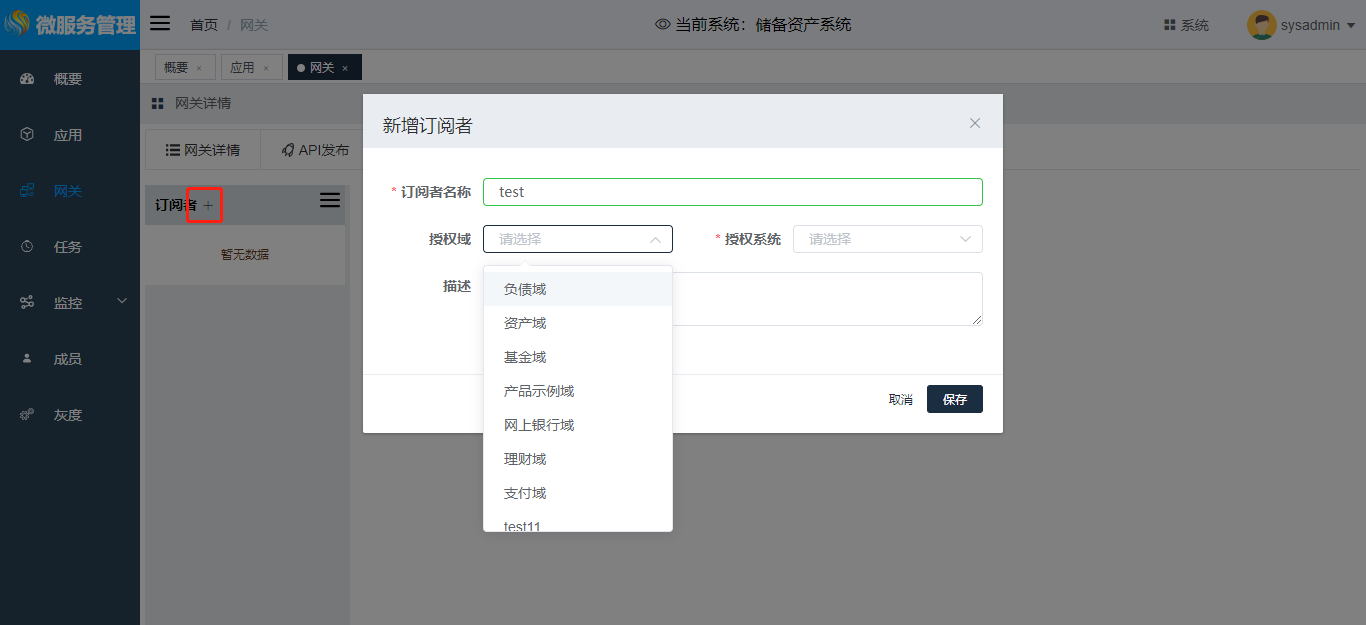The image size is (1366, 625).
Task: Click the plus icon beside 订阅者
Action: (x=208, y=205)
